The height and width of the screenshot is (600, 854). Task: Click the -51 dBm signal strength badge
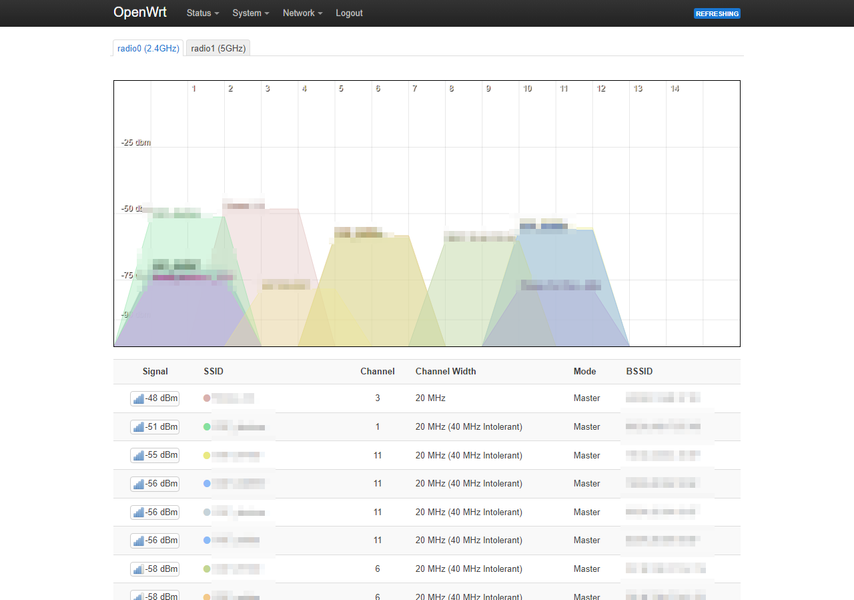pos(155,427)
